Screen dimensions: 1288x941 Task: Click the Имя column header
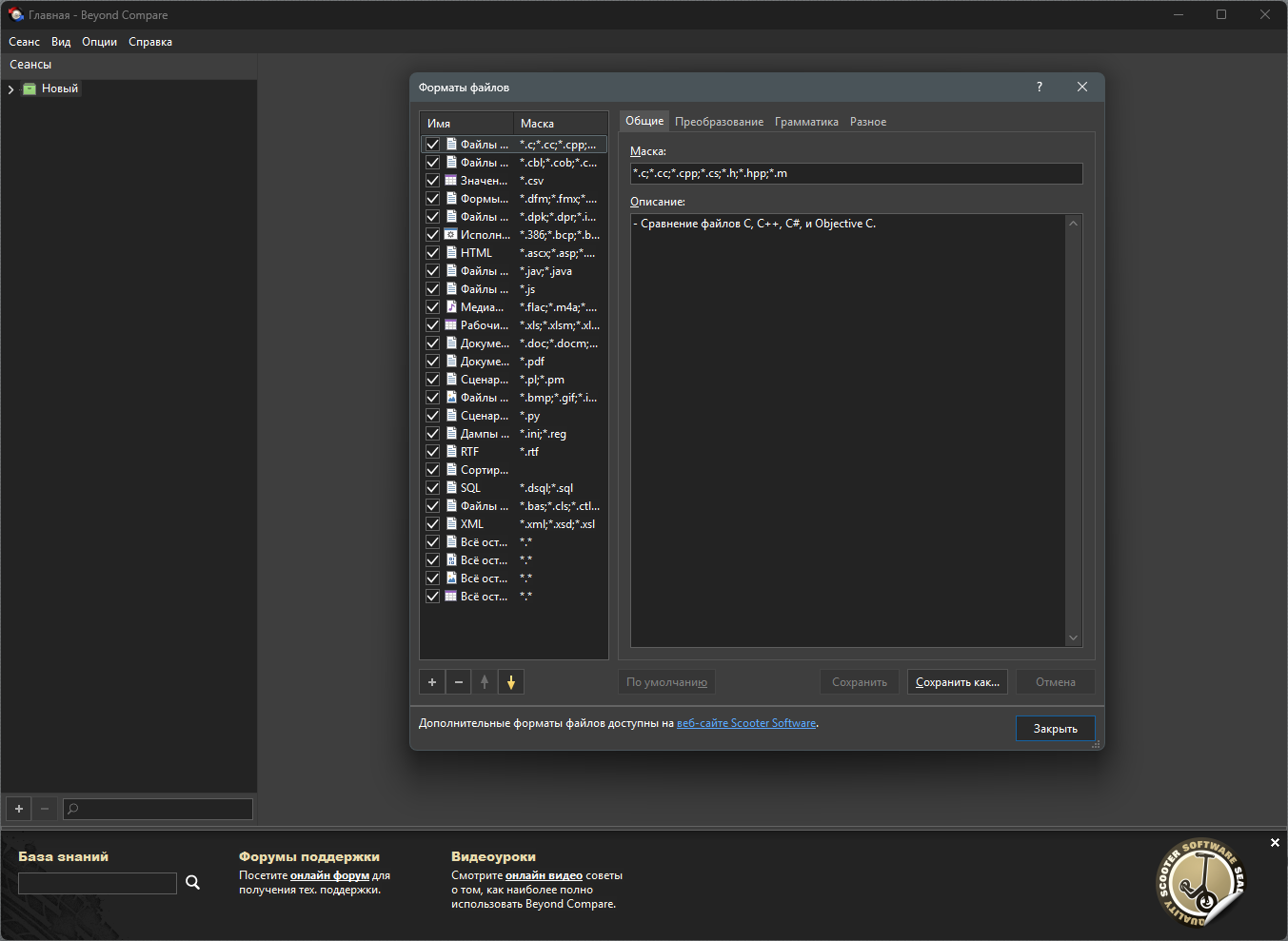(466, 124)
